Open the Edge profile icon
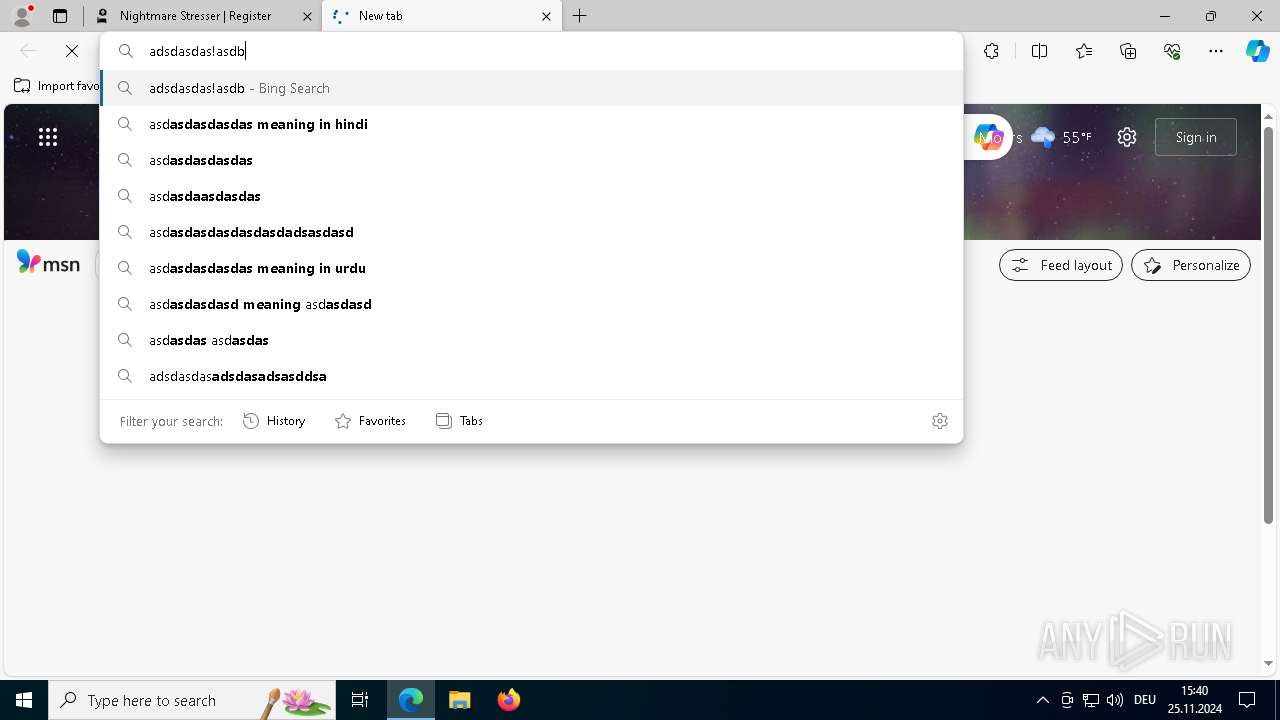Image resolution: width=1280 pixels, height=720 pixels. (21, 16)
